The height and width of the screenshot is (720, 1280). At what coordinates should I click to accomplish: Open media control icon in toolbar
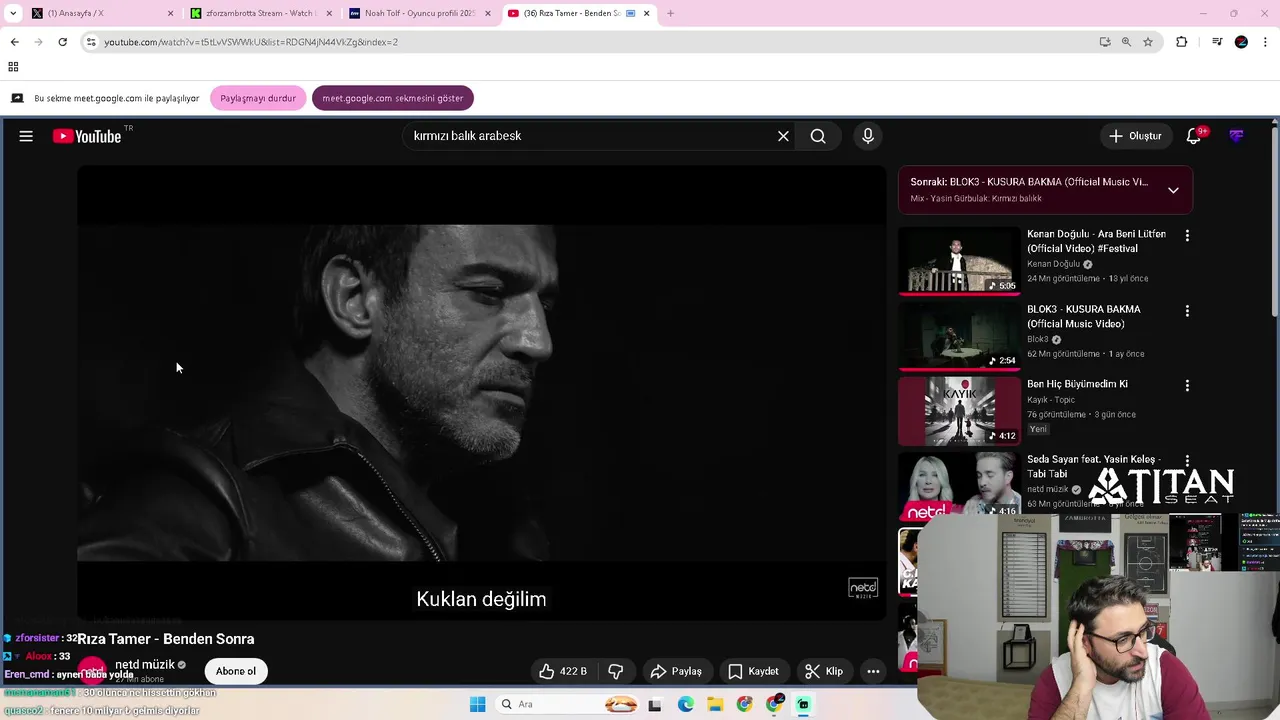click(1217, 42)
